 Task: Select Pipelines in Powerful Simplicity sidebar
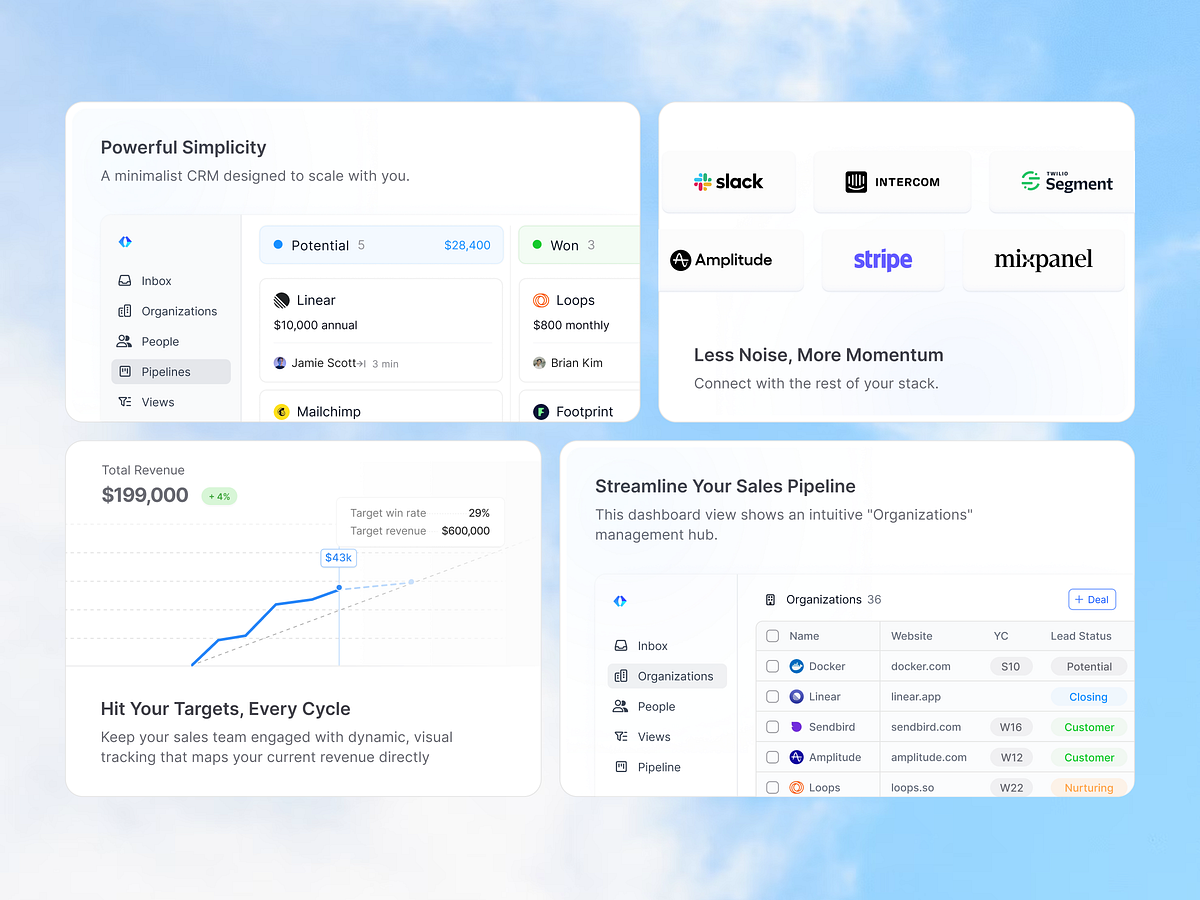(171, 372)
